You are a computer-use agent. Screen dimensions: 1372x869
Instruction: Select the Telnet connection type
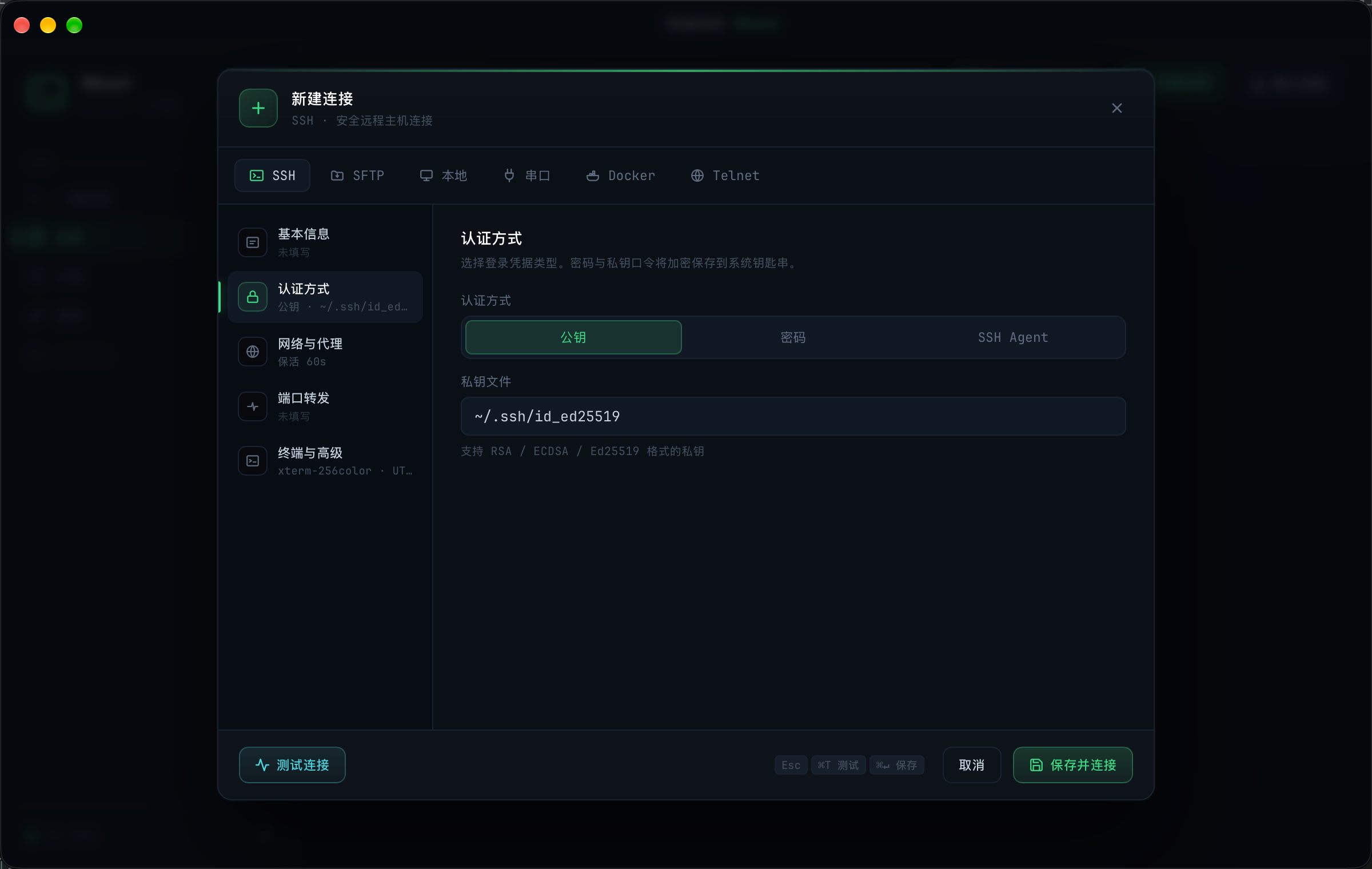[725, 176]
